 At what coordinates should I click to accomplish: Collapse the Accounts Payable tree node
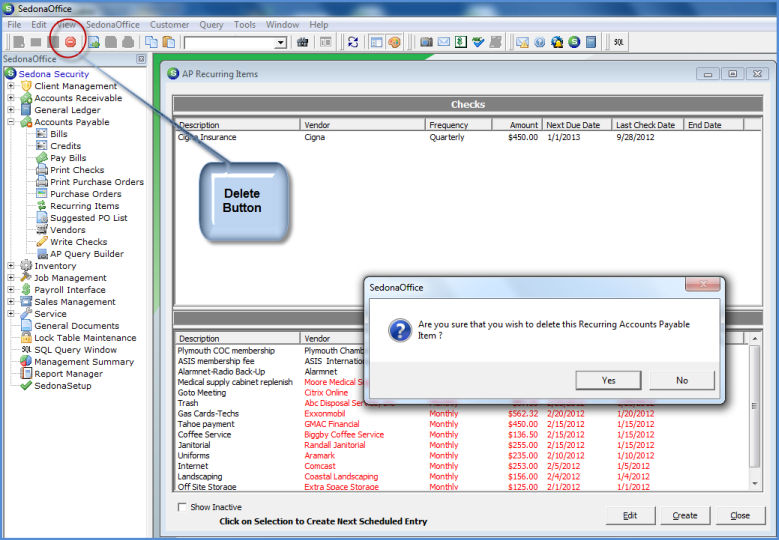11,122
